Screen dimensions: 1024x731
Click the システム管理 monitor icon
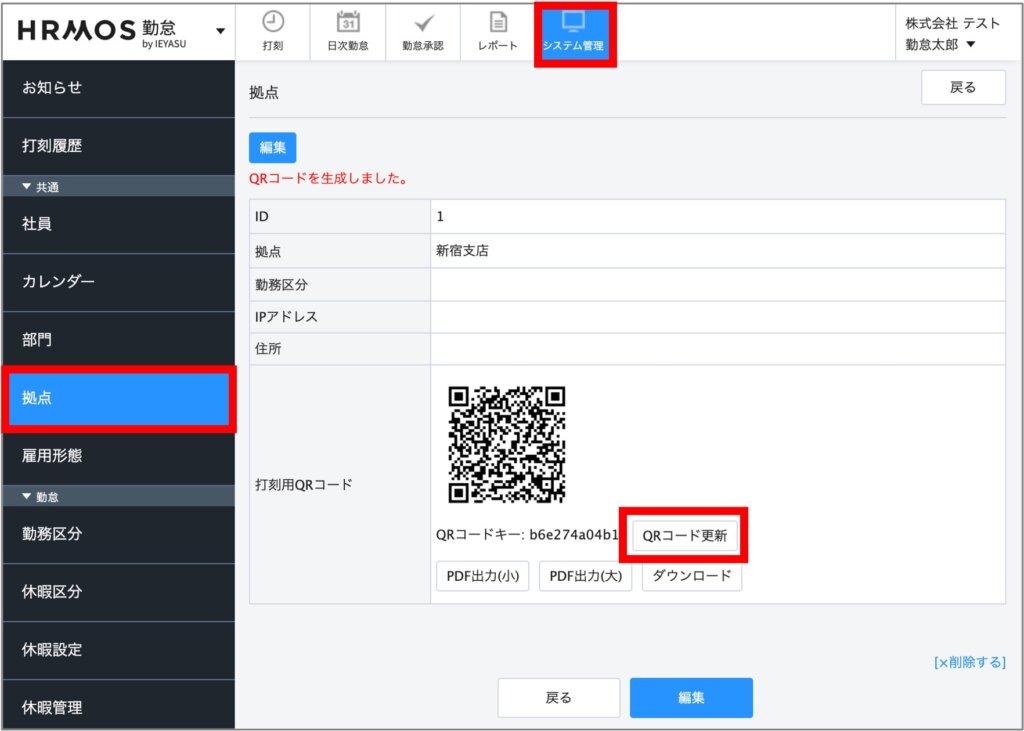(573, 22)
